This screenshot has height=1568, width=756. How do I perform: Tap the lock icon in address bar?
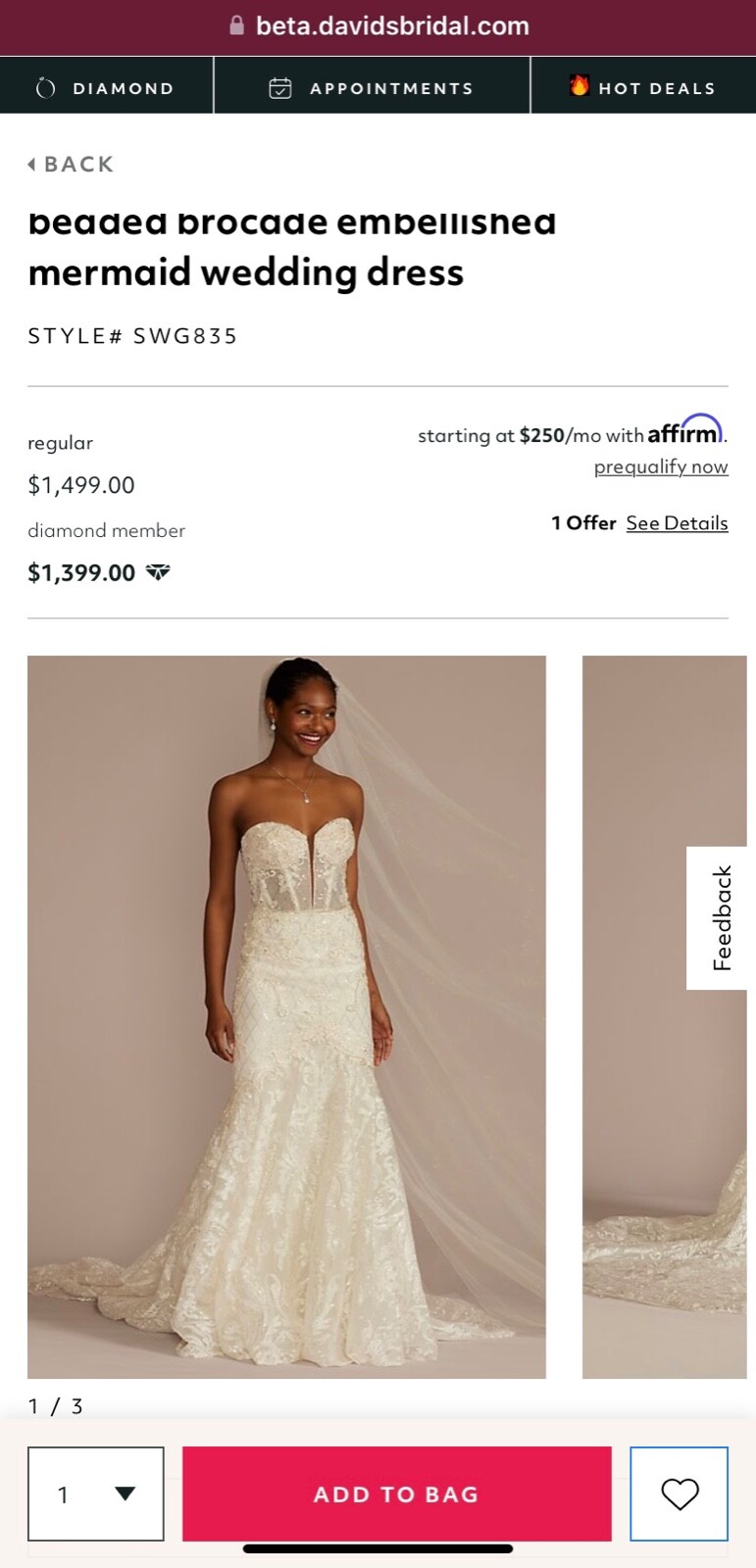tap(236, 25)
